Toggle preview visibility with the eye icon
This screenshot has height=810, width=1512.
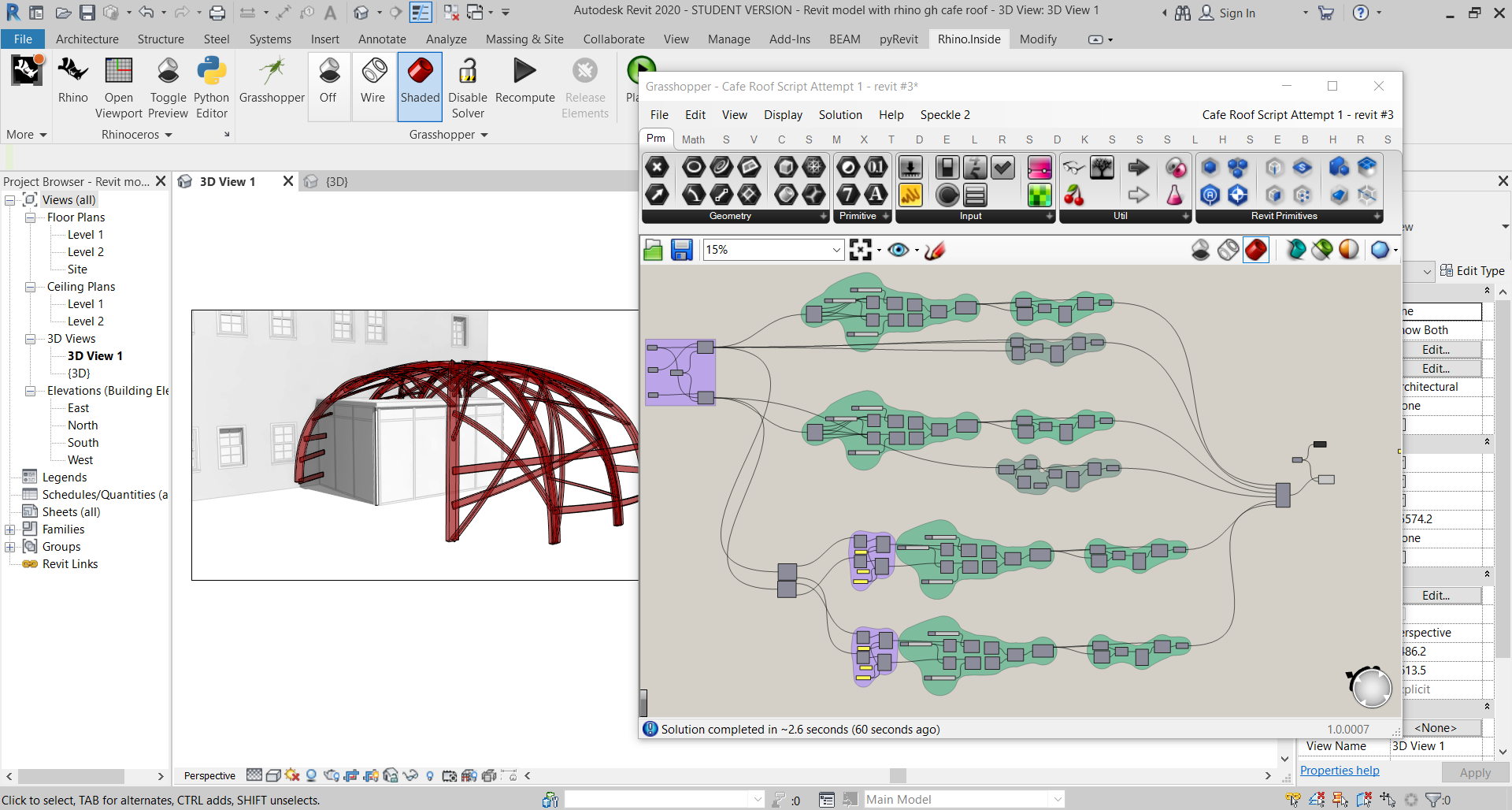[x=899, y=250]
